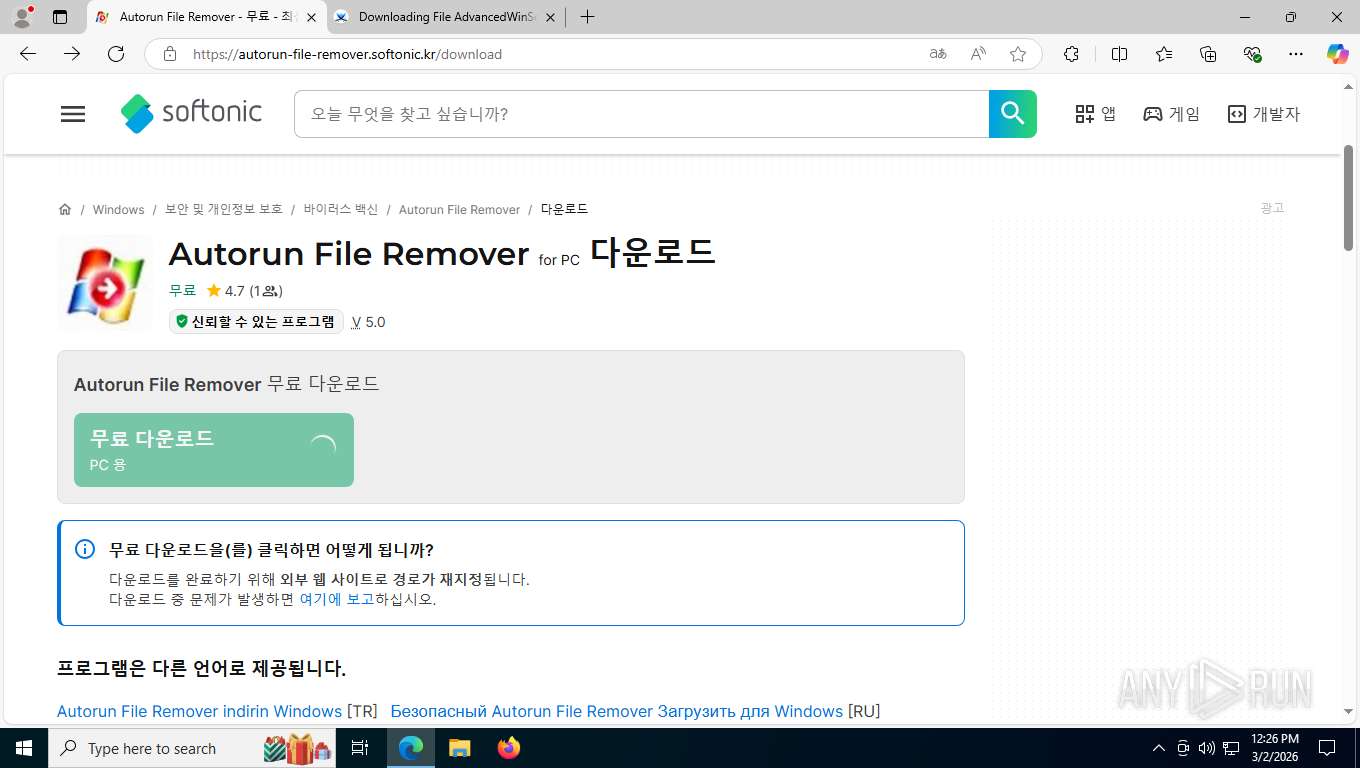Click the Softonic logo
Image resolution: width=1360 pixels, height=768 pixels.
tap(191, 114)
